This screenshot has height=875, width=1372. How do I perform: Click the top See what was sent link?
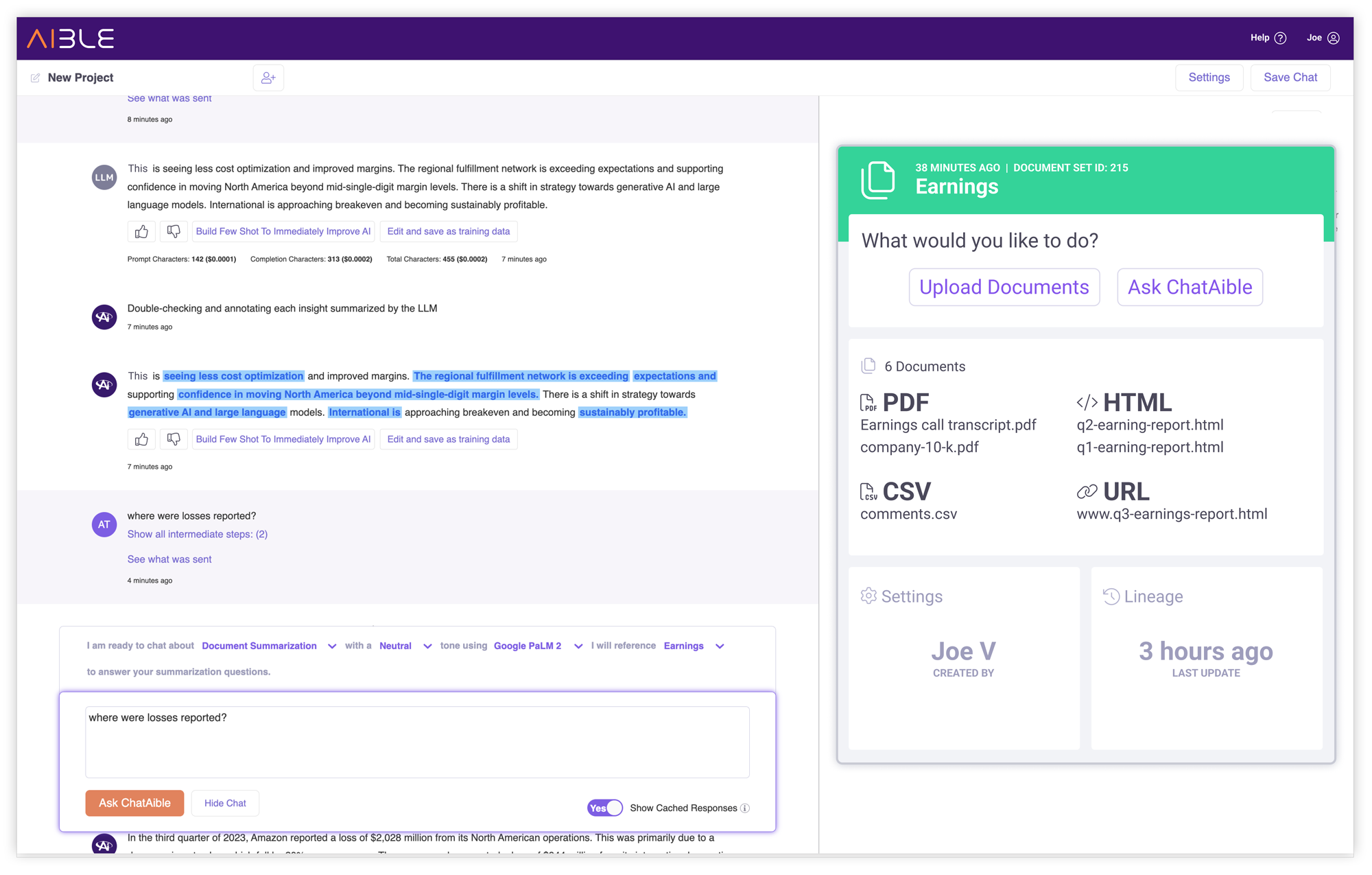(169, 98)
